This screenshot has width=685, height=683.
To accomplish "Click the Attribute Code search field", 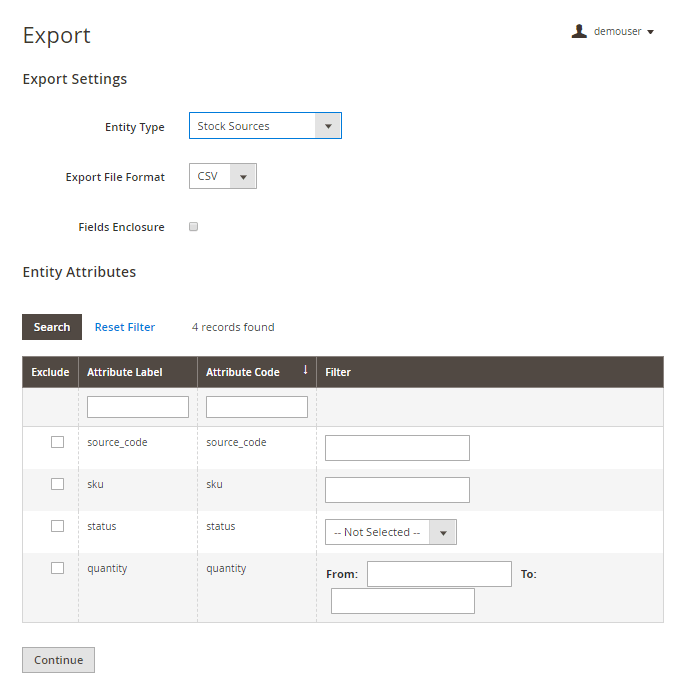I will pos(257,407).
